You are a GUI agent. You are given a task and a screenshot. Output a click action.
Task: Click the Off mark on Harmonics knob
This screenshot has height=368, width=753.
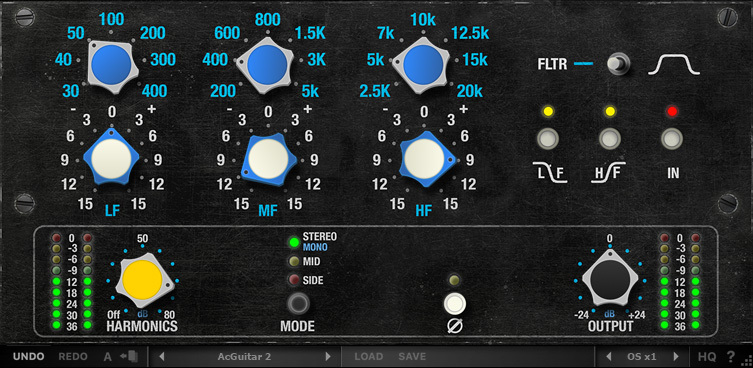pyautogui.click(x=114, y=315)
